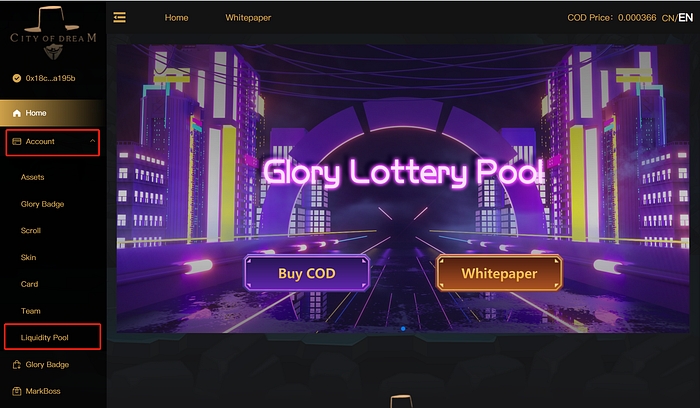Viewport: 700px width, 408px height.
Task: Open Liquidity Pool under Account
Action: (45, 337)
